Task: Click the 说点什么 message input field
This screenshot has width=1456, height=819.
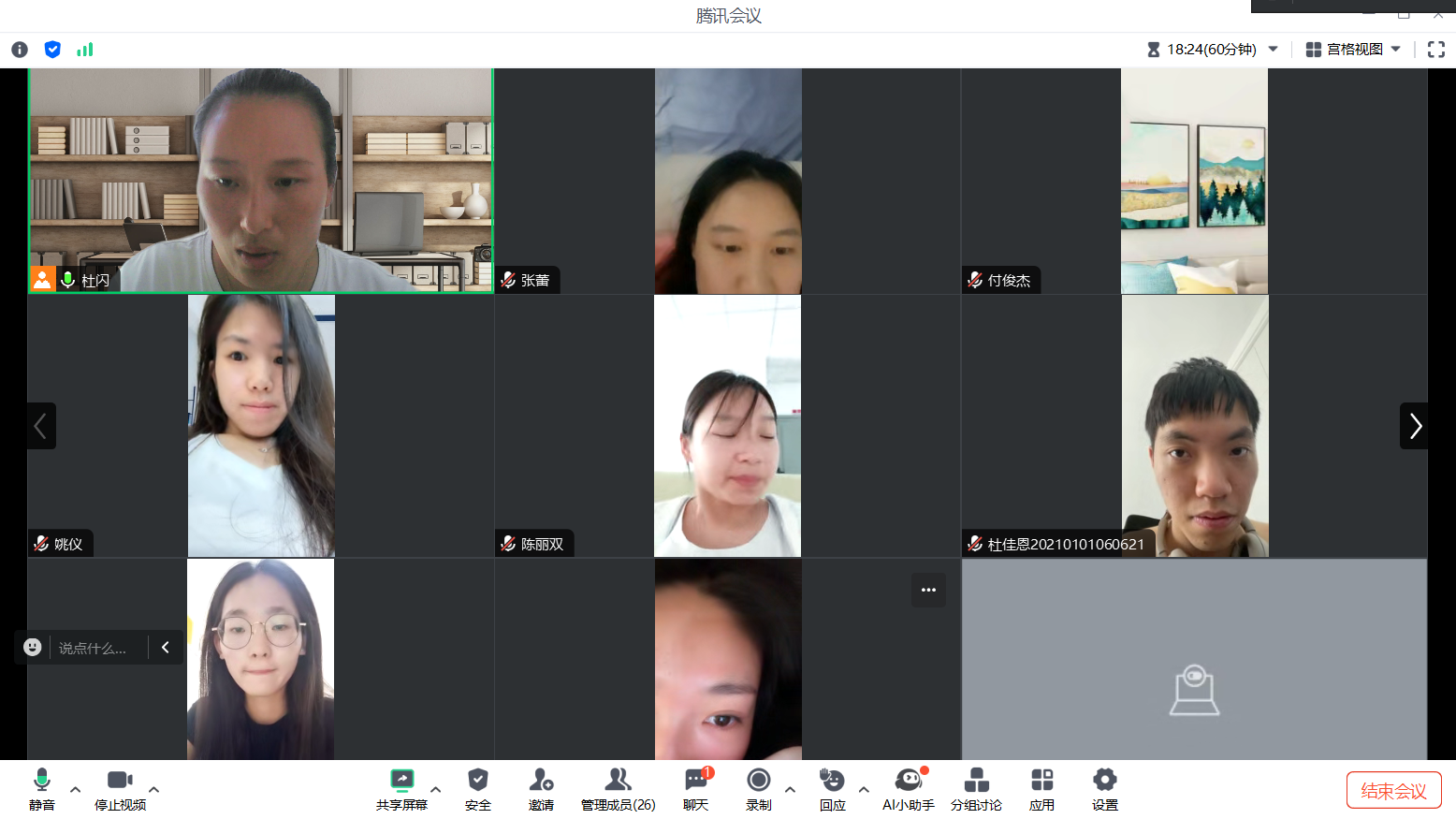Action: (94, 648)
